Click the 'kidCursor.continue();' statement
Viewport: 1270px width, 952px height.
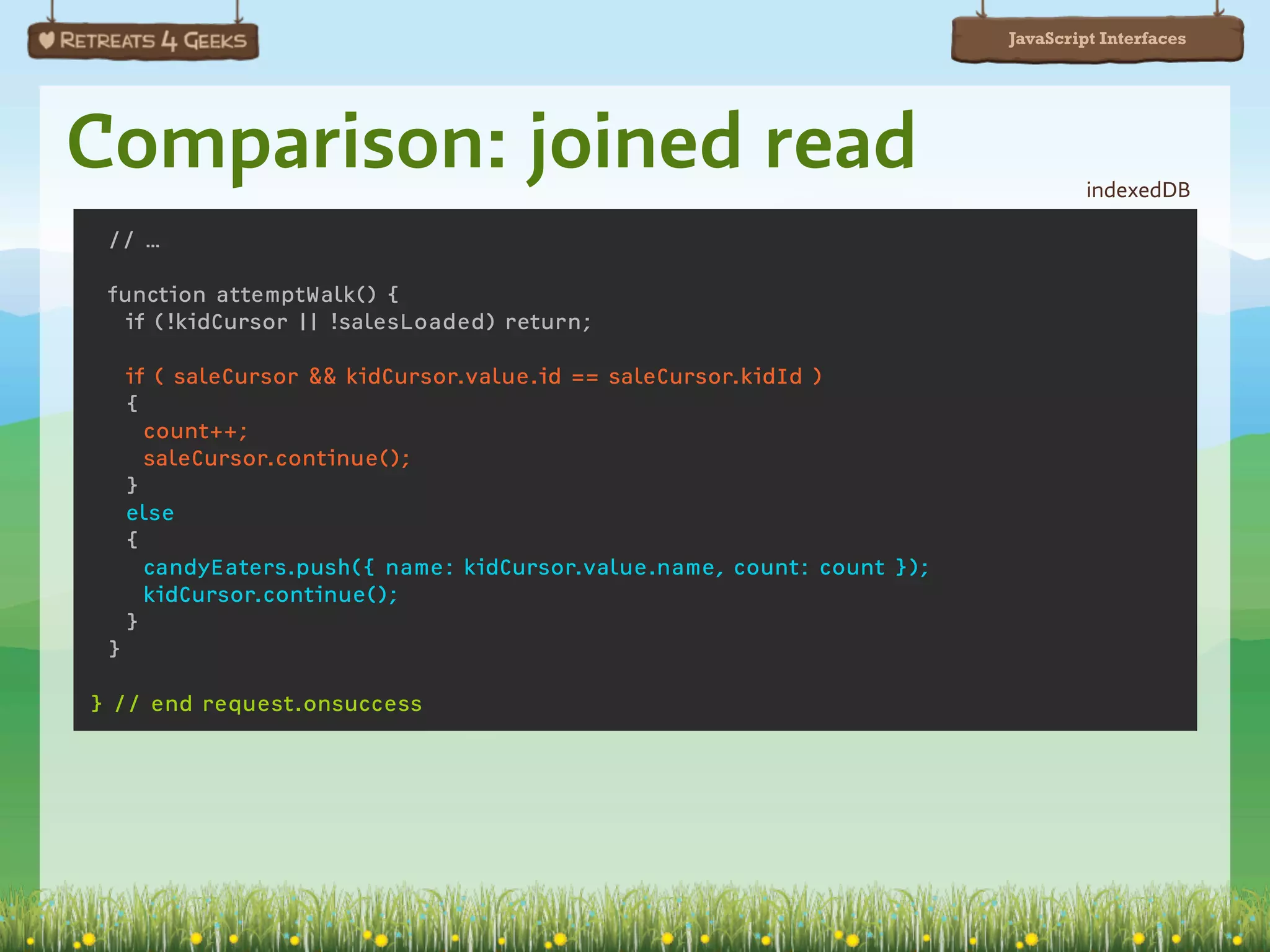coord(270,594)
